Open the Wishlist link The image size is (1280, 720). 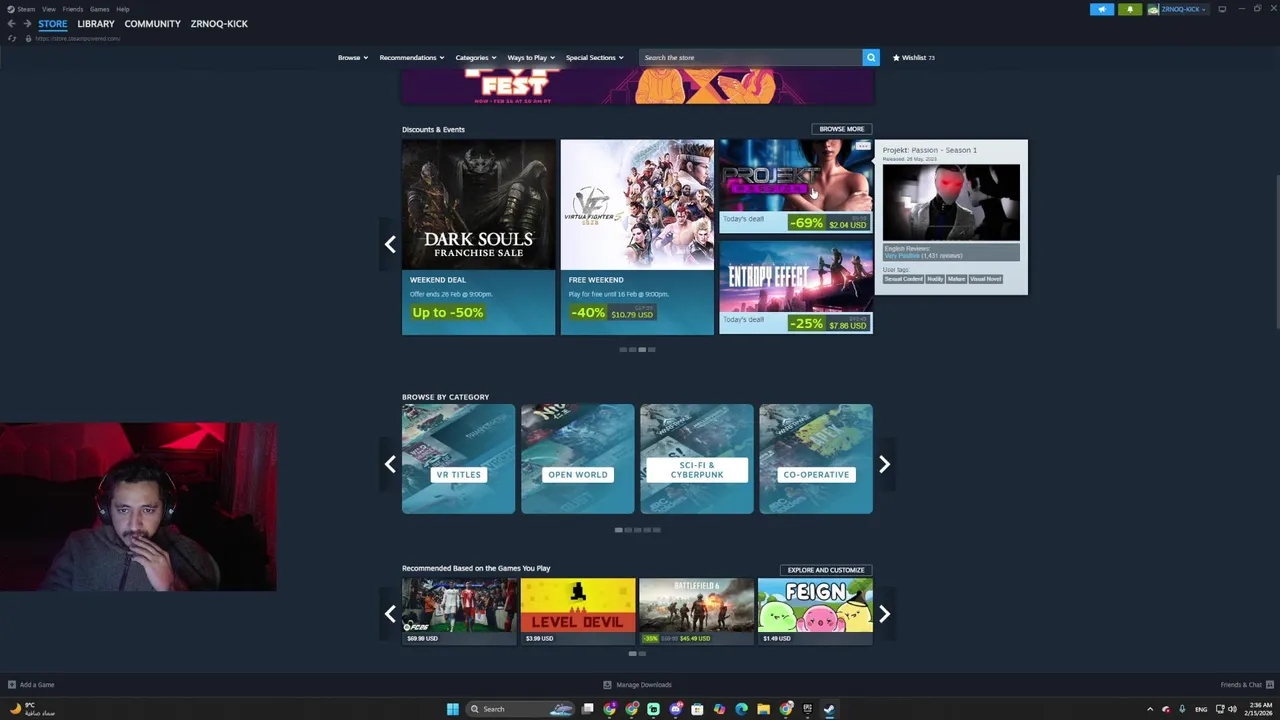point(914,57)
